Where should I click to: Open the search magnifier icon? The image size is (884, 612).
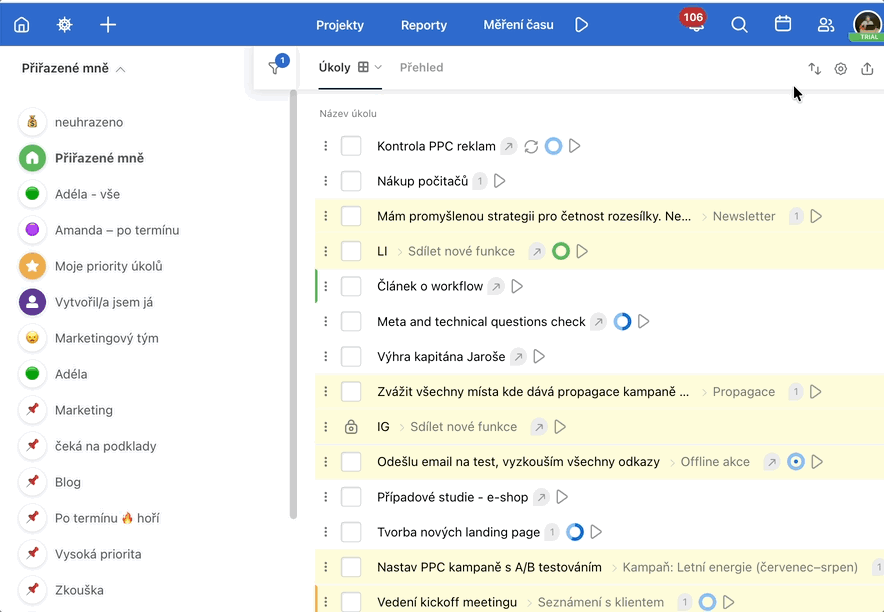[x=739, y=25]
